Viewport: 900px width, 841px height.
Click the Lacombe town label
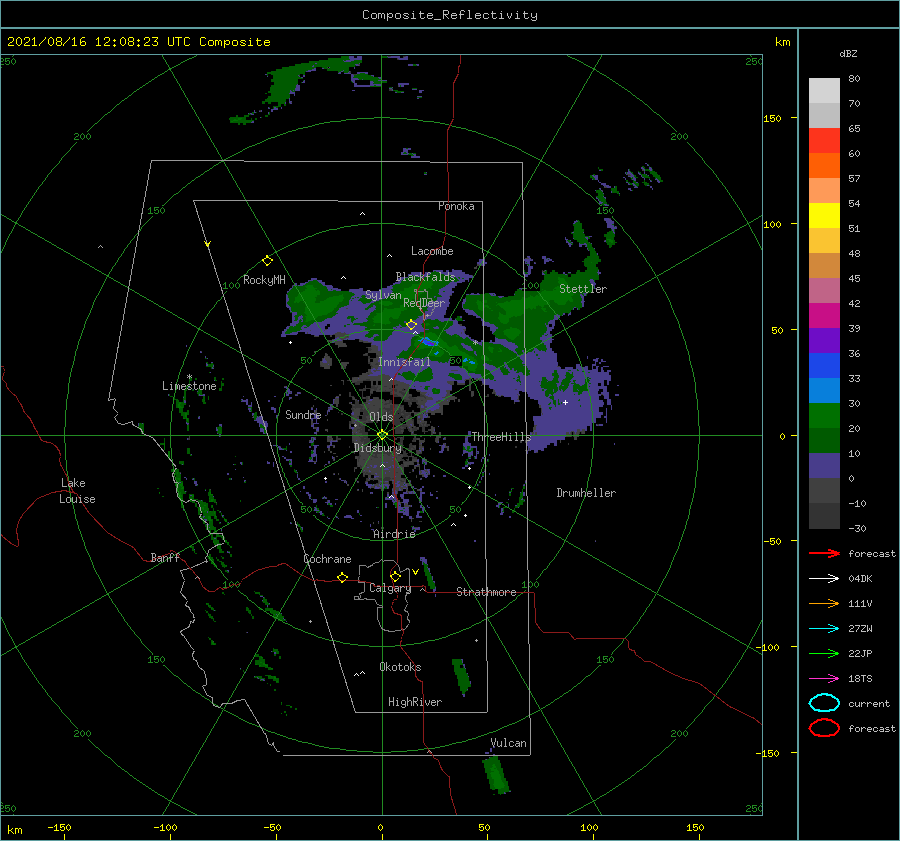click(x=432, y=251)
